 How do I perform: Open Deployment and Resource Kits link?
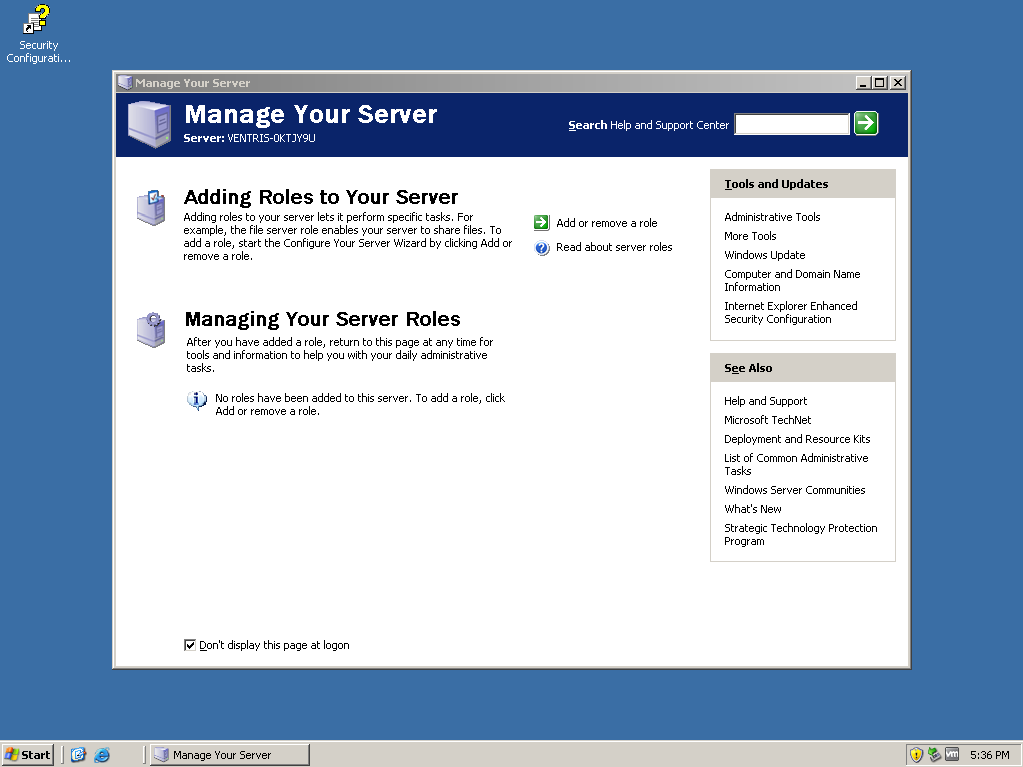pyautogui.click(x=797, y=439)
